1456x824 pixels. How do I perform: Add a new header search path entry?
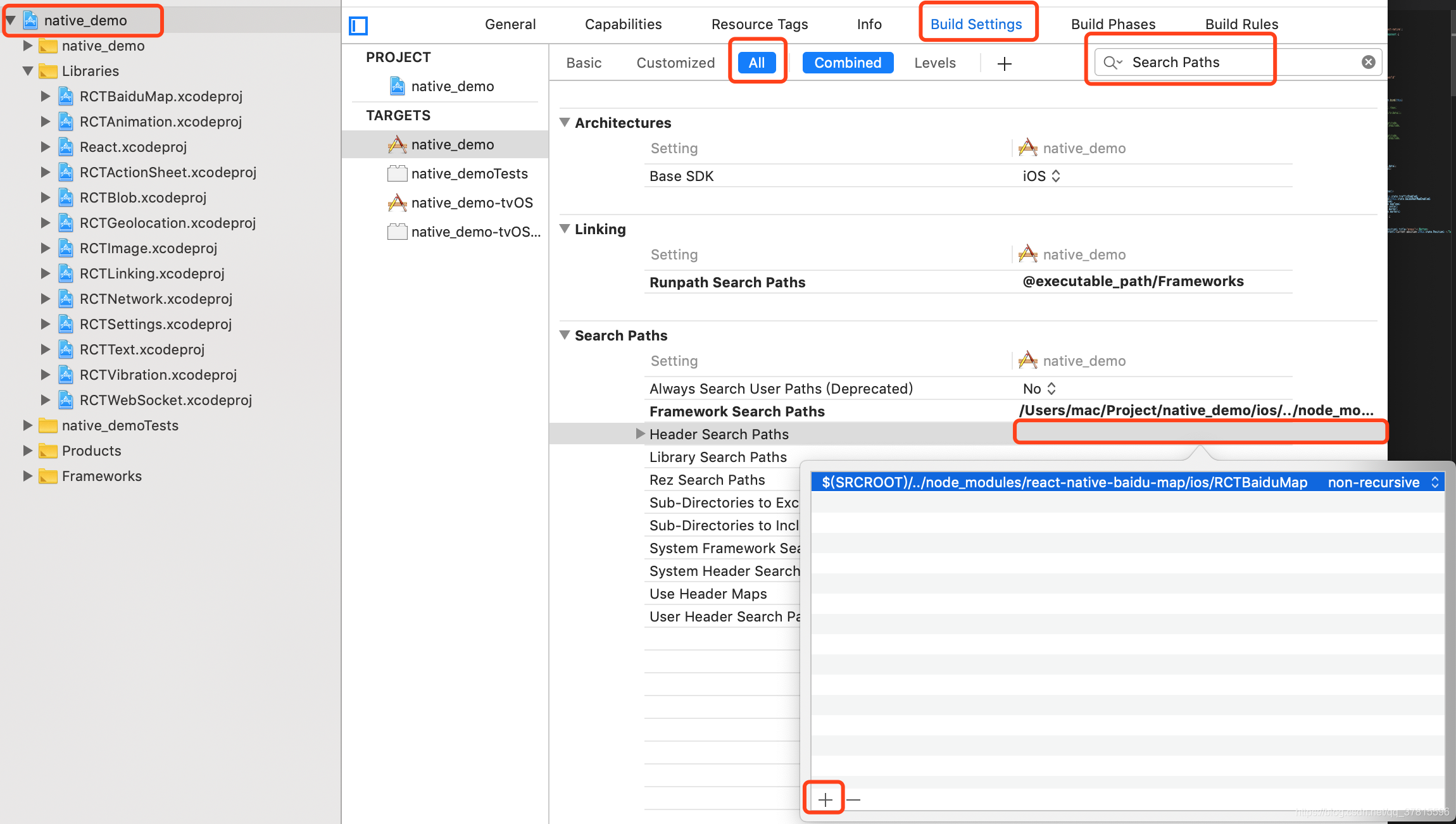tap(825, 800)
